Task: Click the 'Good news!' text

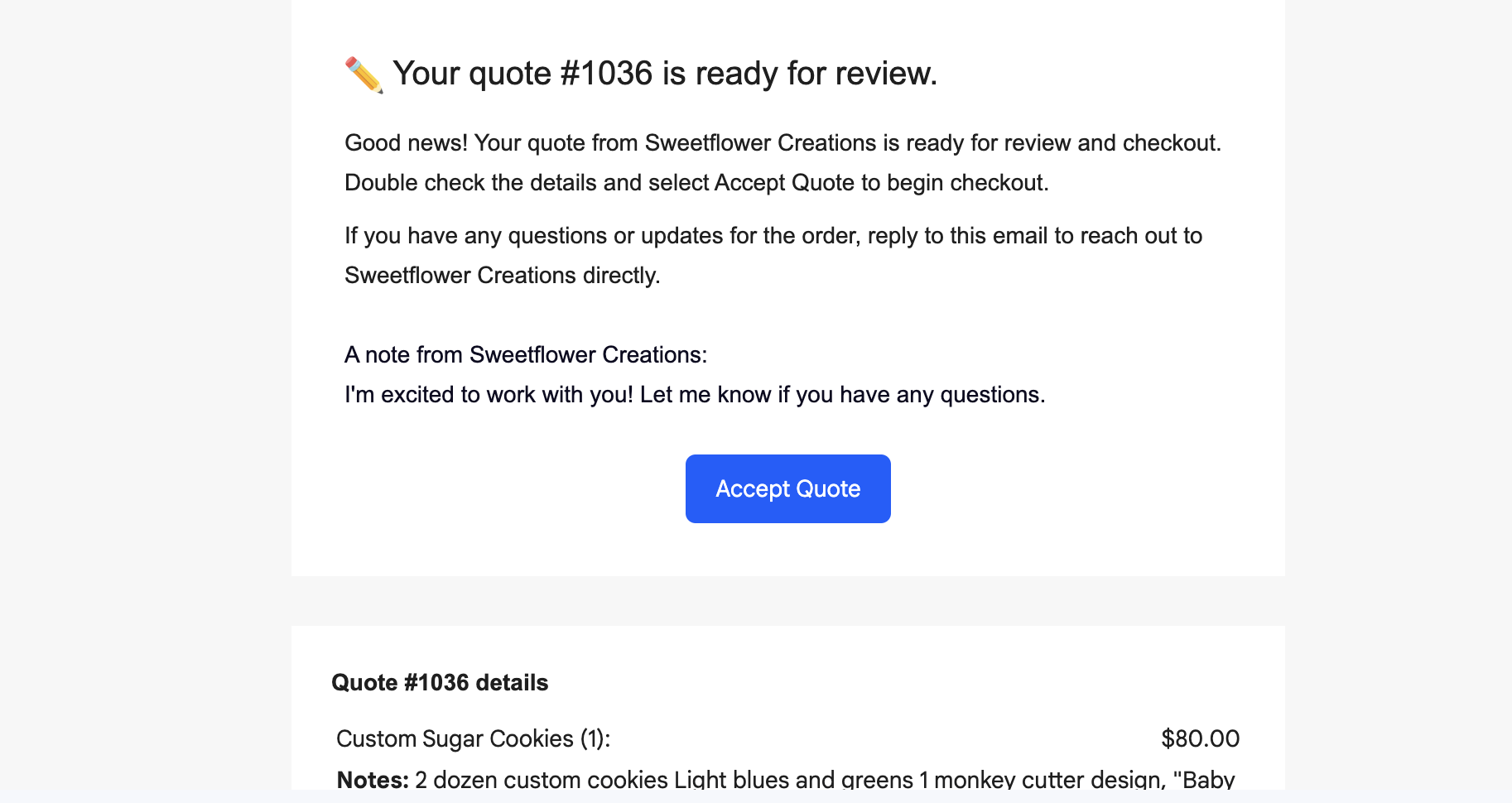Action: (x=406, y=143)
